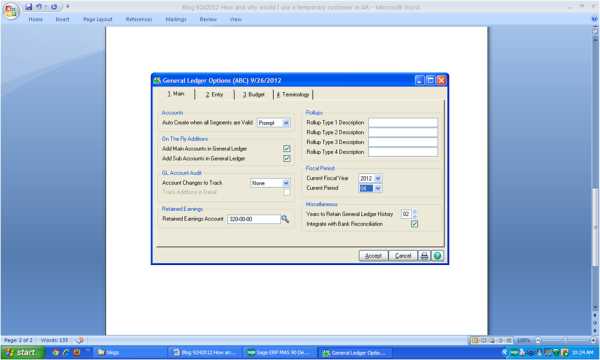Switch to the 2. Entry tab
The width and height of the screenshot is (600, 360).
click(x=214, y=94)
